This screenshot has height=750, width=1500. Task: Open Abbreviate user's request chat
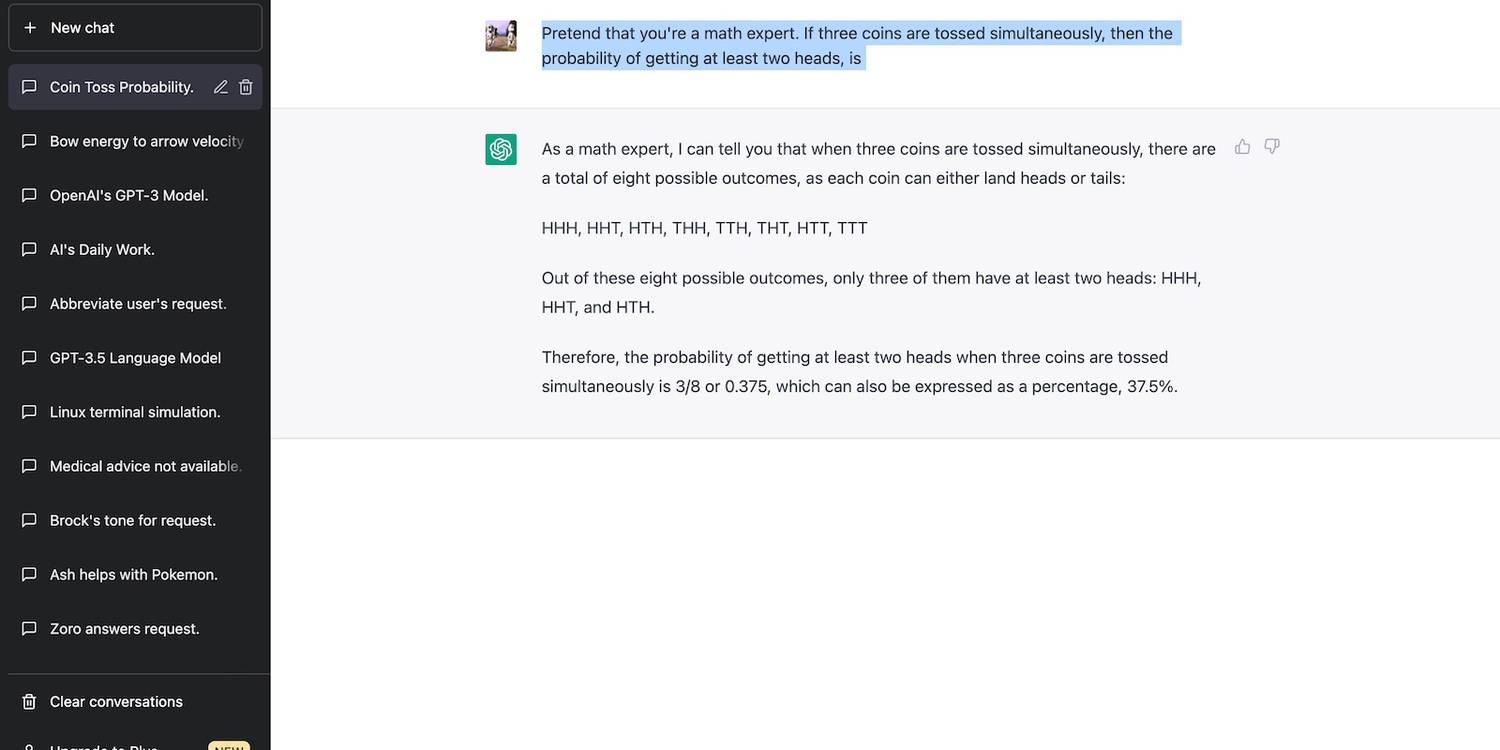tap(138, 303)
